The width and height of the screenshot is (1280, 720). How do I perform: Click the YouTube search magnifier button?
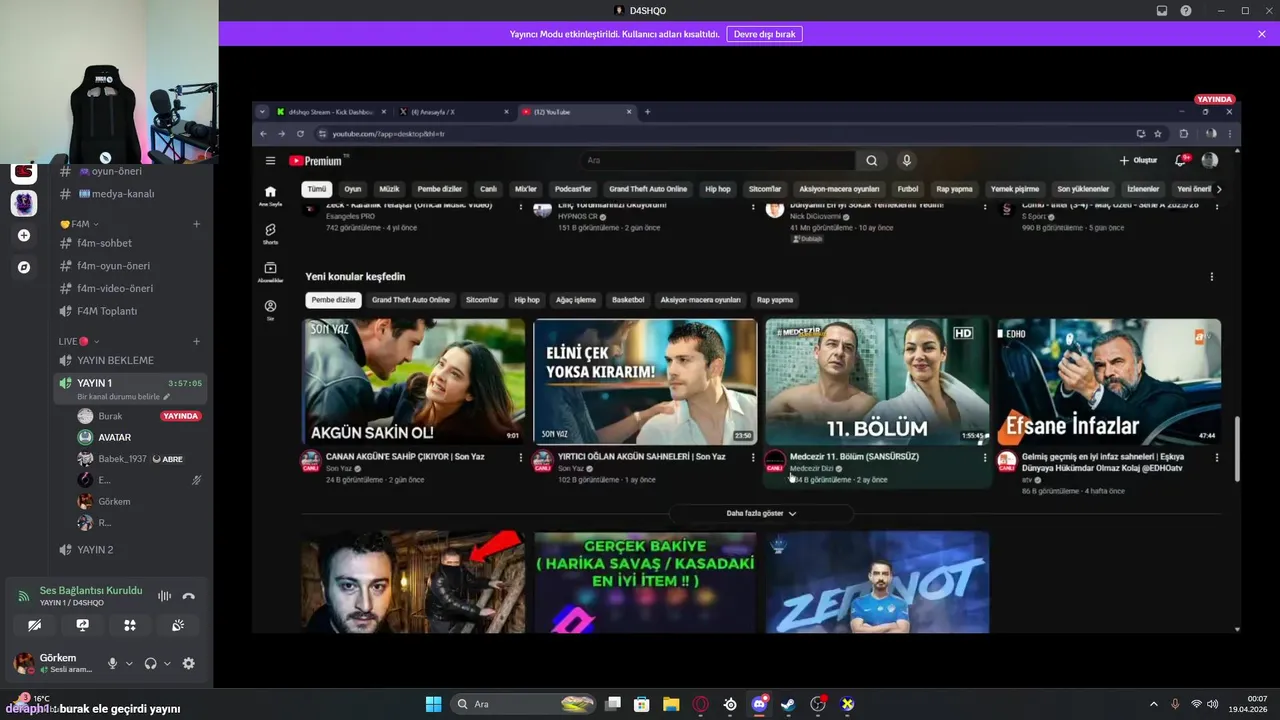[871, 160]
